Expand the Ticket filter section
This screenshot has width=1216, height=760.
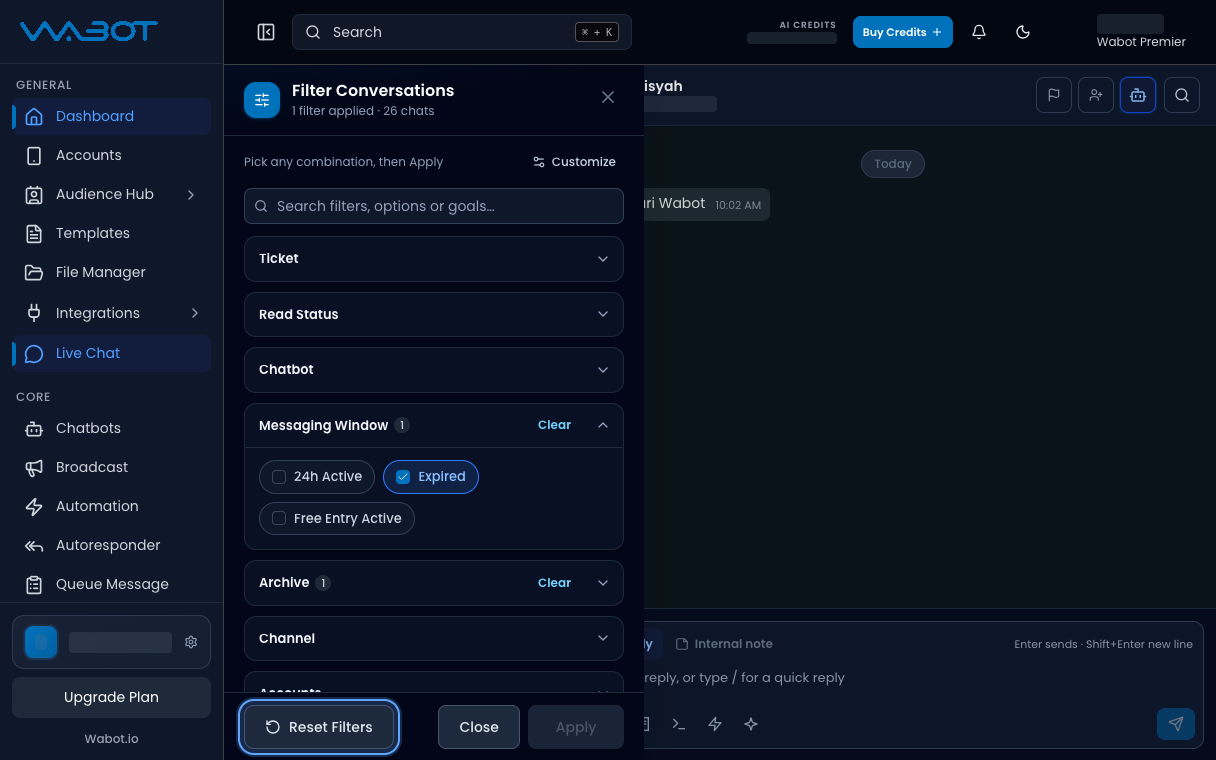434,259
